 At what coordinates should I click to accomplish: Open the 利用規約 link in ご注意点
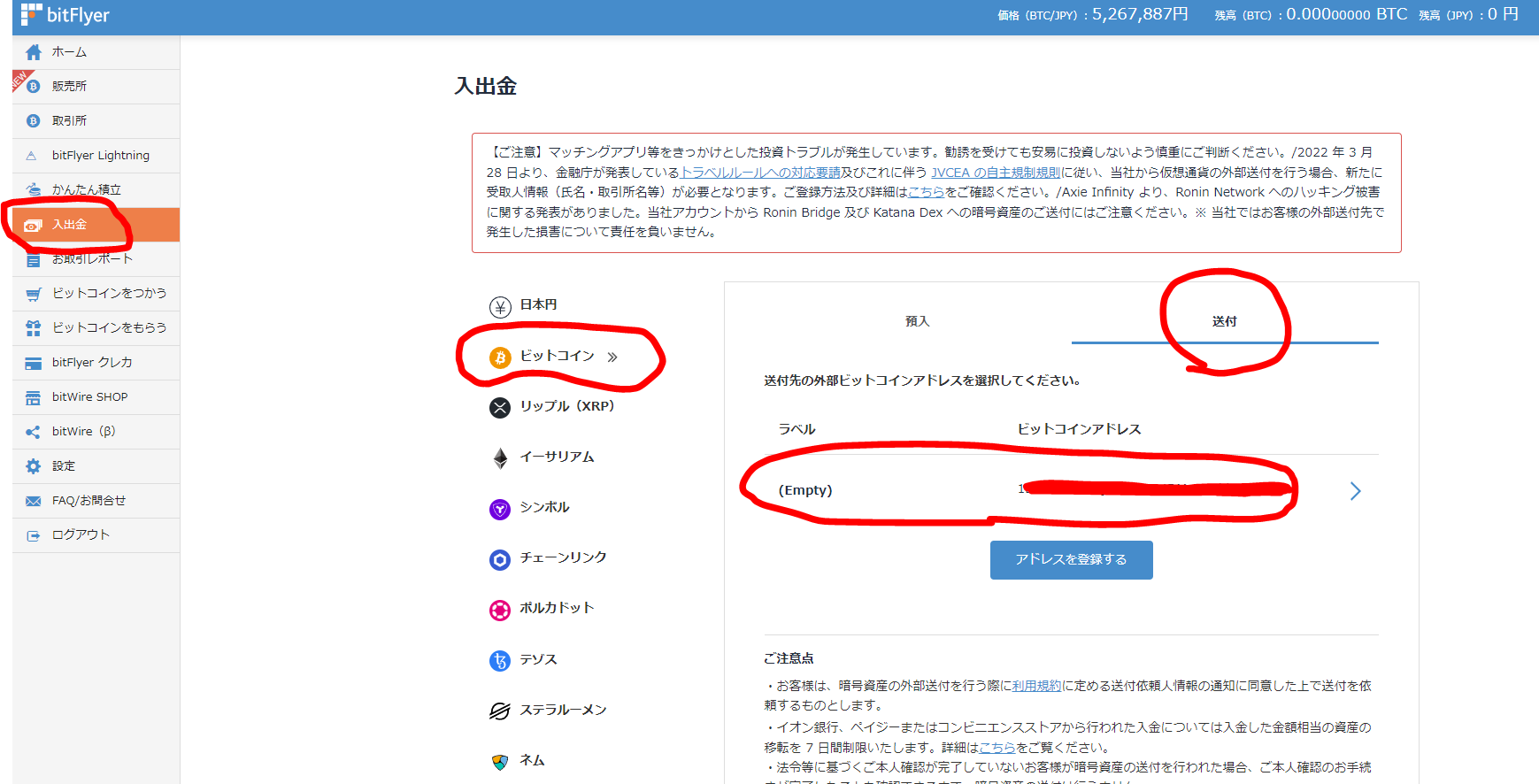[1036, 686]
